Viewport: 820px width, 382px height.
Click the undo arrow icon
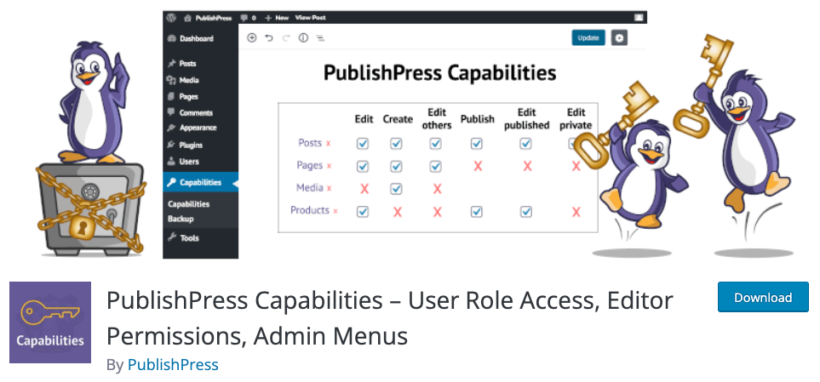pos(269,38)
